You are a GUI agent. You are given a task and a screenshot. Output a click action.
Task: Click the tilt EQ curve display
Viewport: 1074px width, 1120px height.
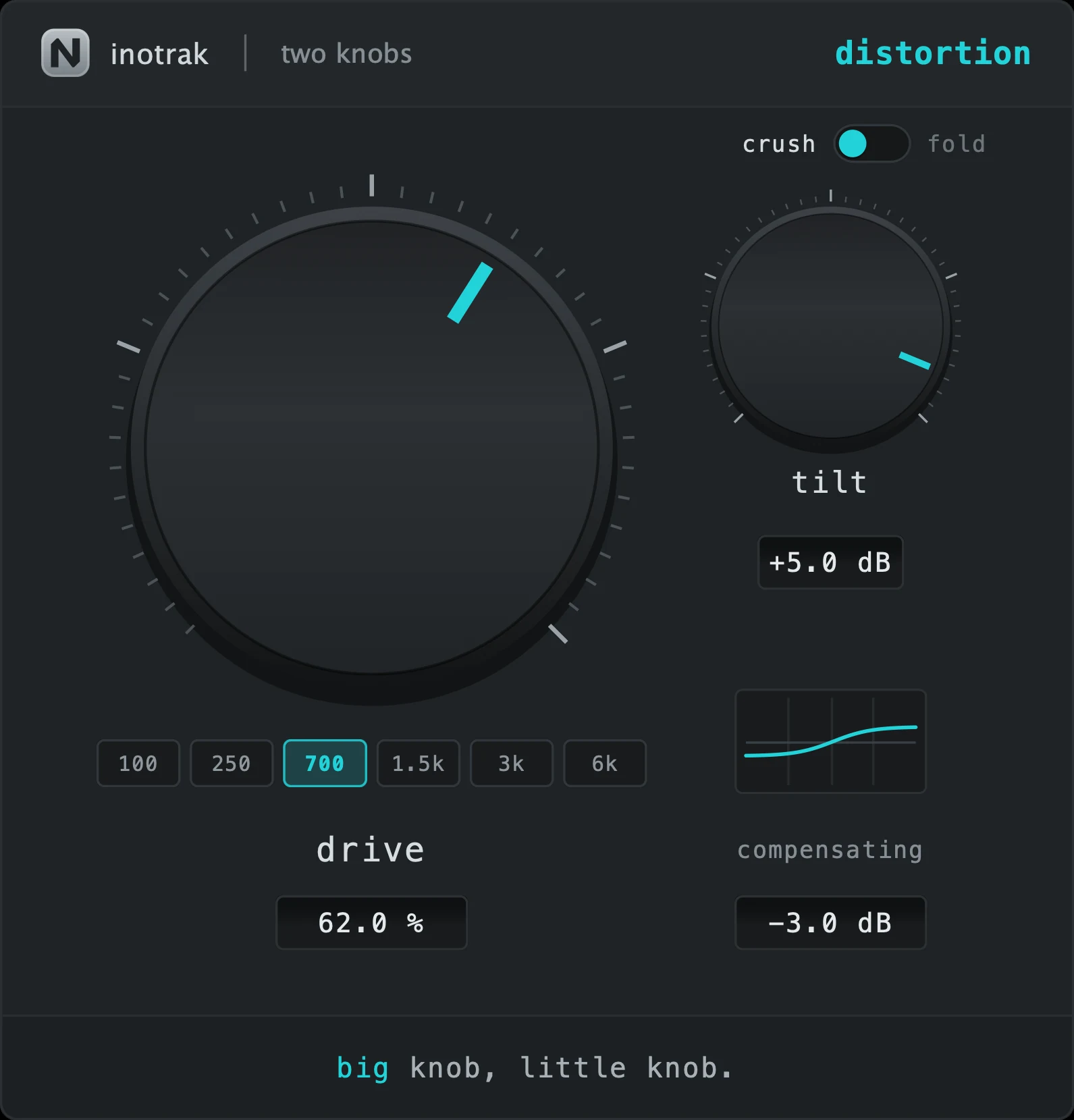click(830, 741)
